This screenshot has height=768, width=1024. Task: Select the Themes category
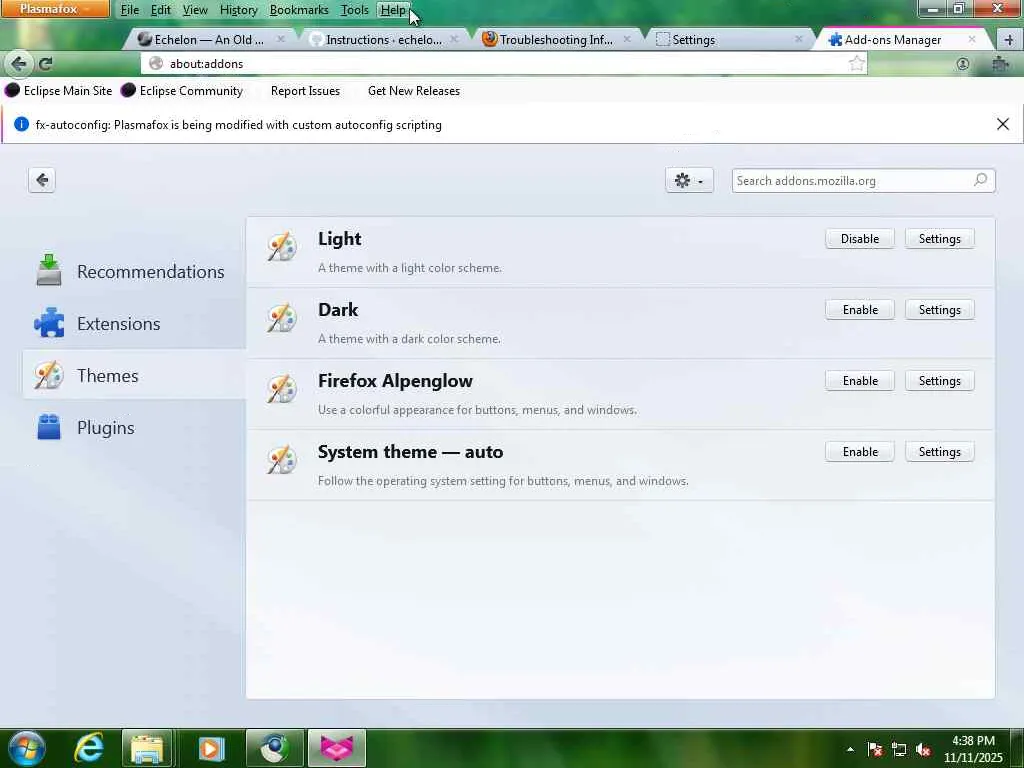134,376
